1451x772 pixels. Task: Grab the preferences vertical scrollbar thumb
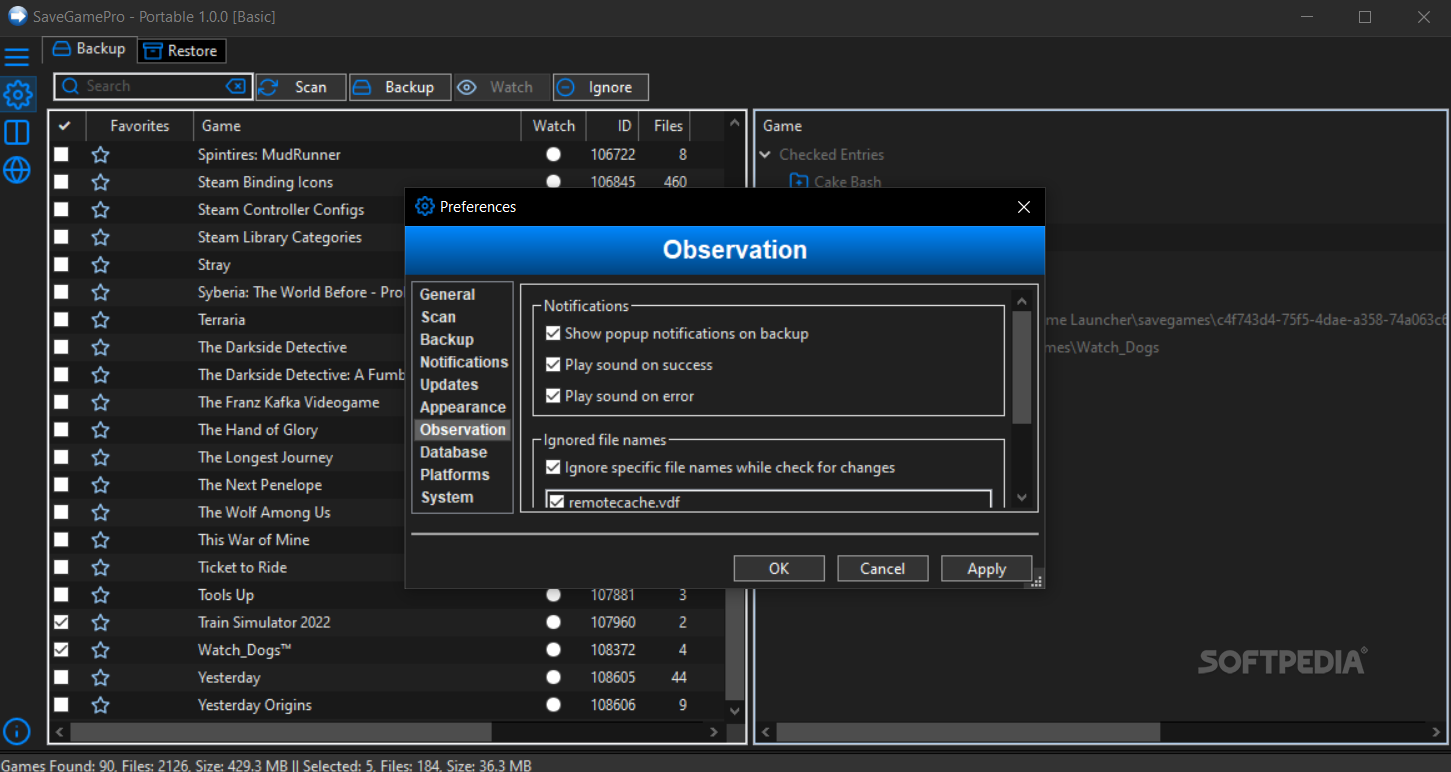pyautogui.click(x=1021, y=367)
